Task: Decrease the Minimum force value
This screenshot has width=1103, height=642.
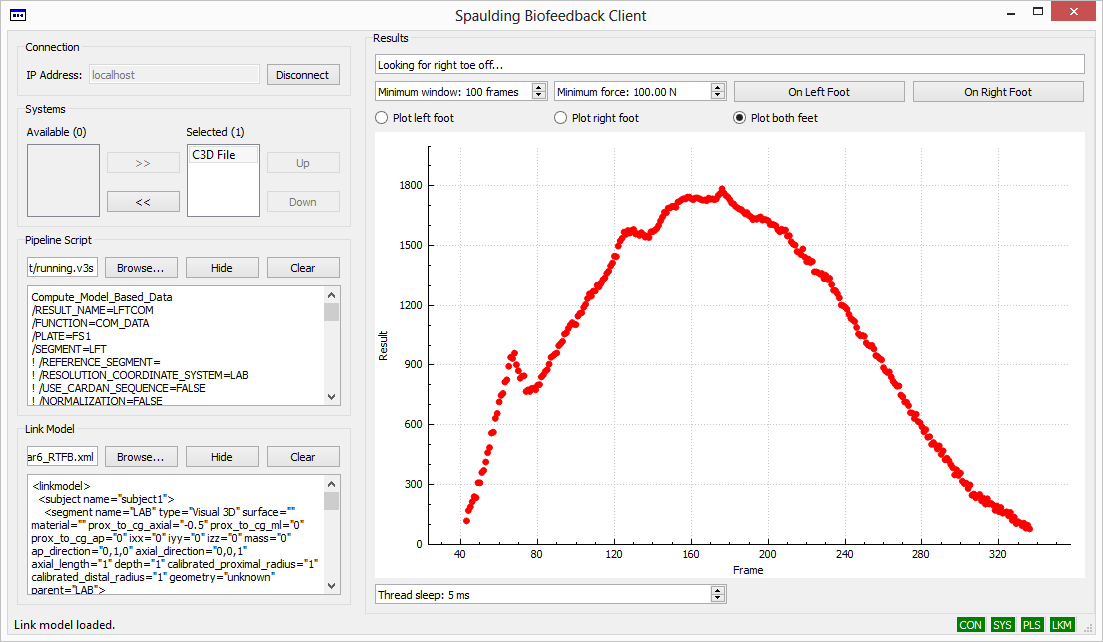Action: click(x=718, y=96)
